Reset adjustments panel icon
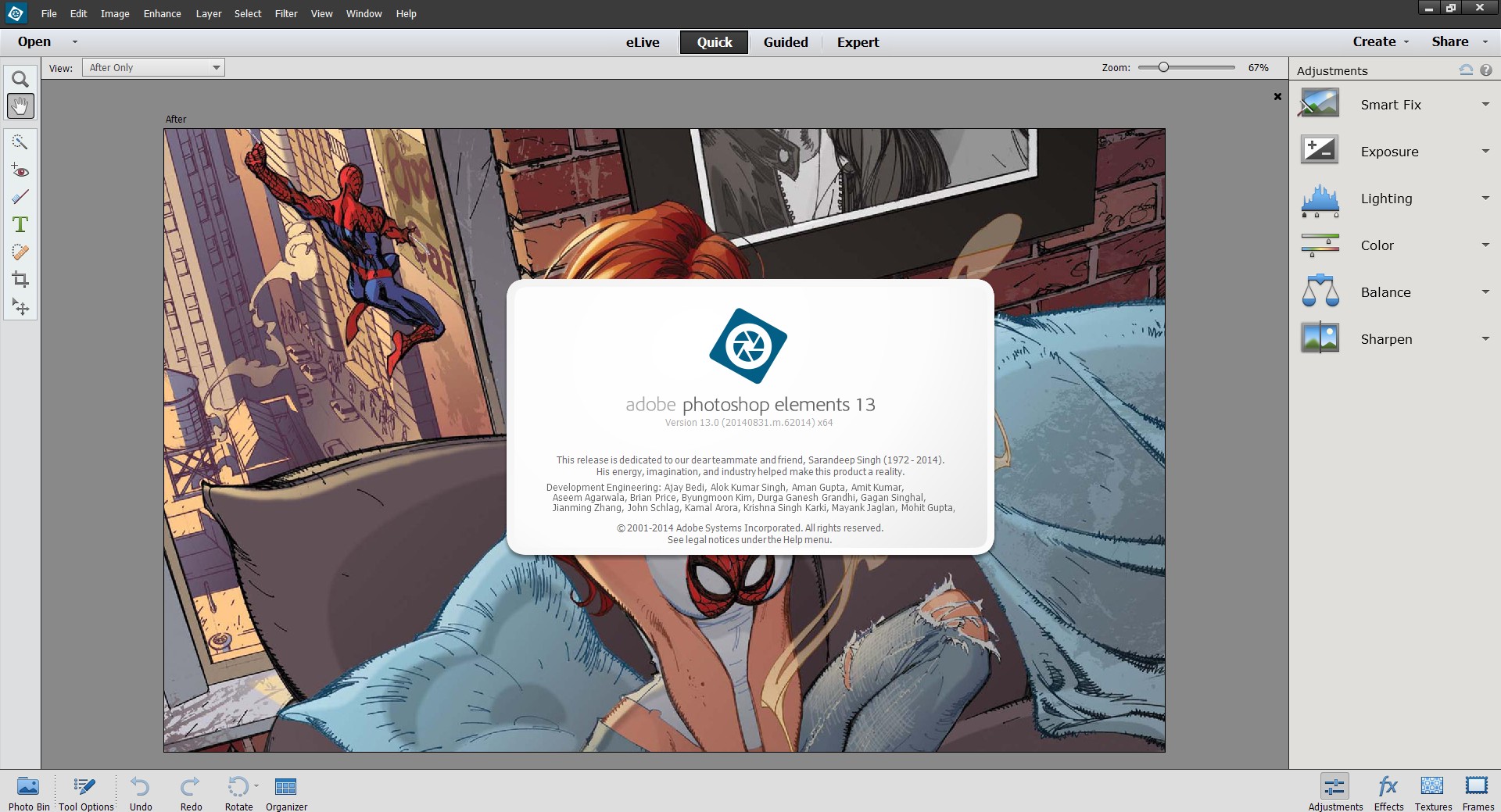The height and width of the screenshot is (812, 1501). coord(1466,70)
